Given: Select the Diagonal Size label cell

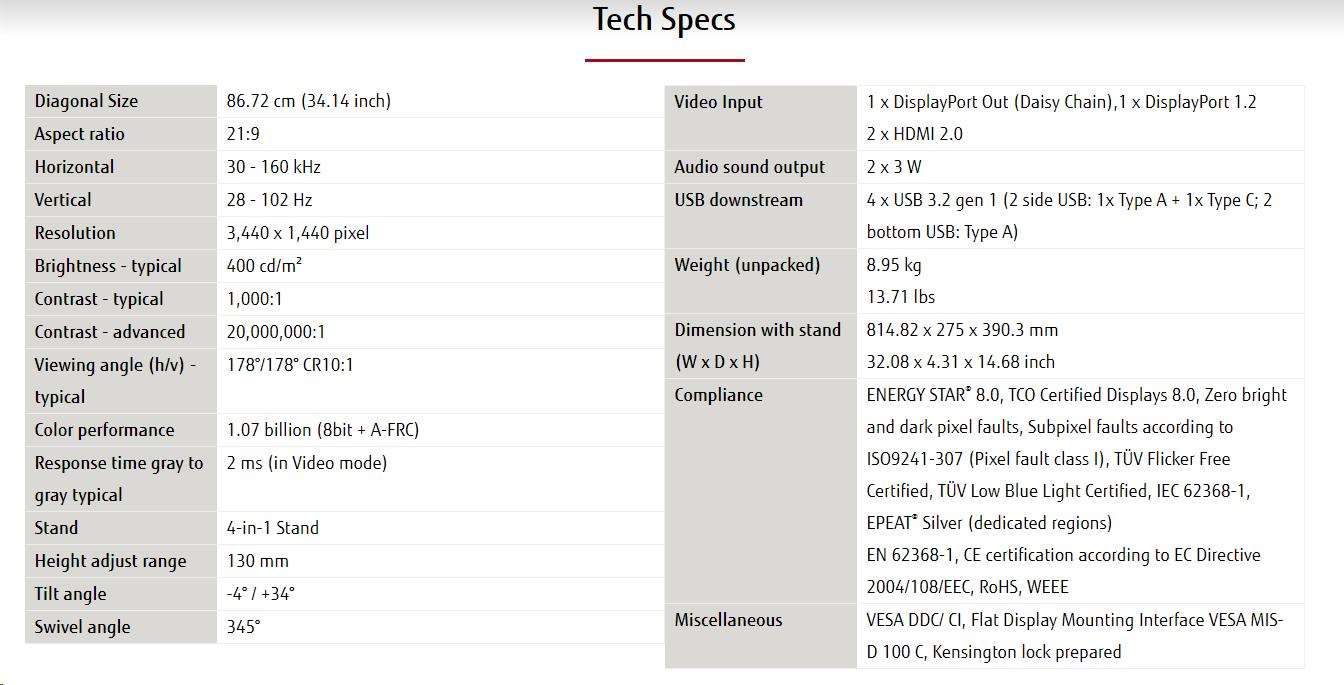Looking at the screenshot, I should (121, 101).
